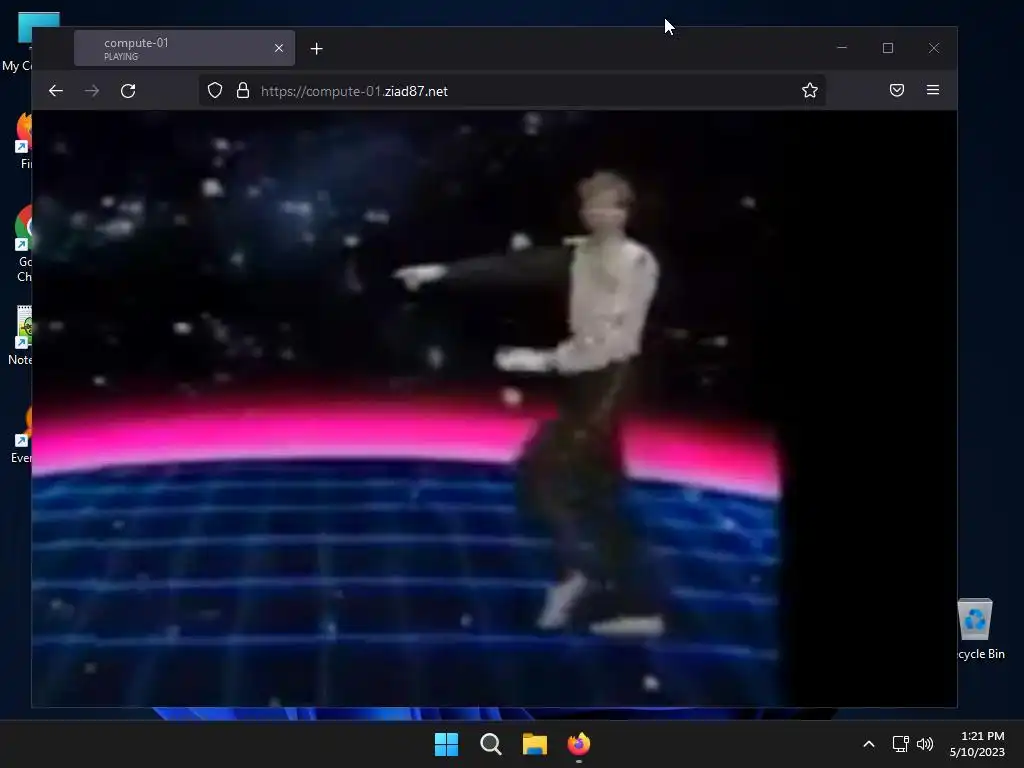Close the compute-01 tab
1024x768 pixels.
[x=279, y=48]
